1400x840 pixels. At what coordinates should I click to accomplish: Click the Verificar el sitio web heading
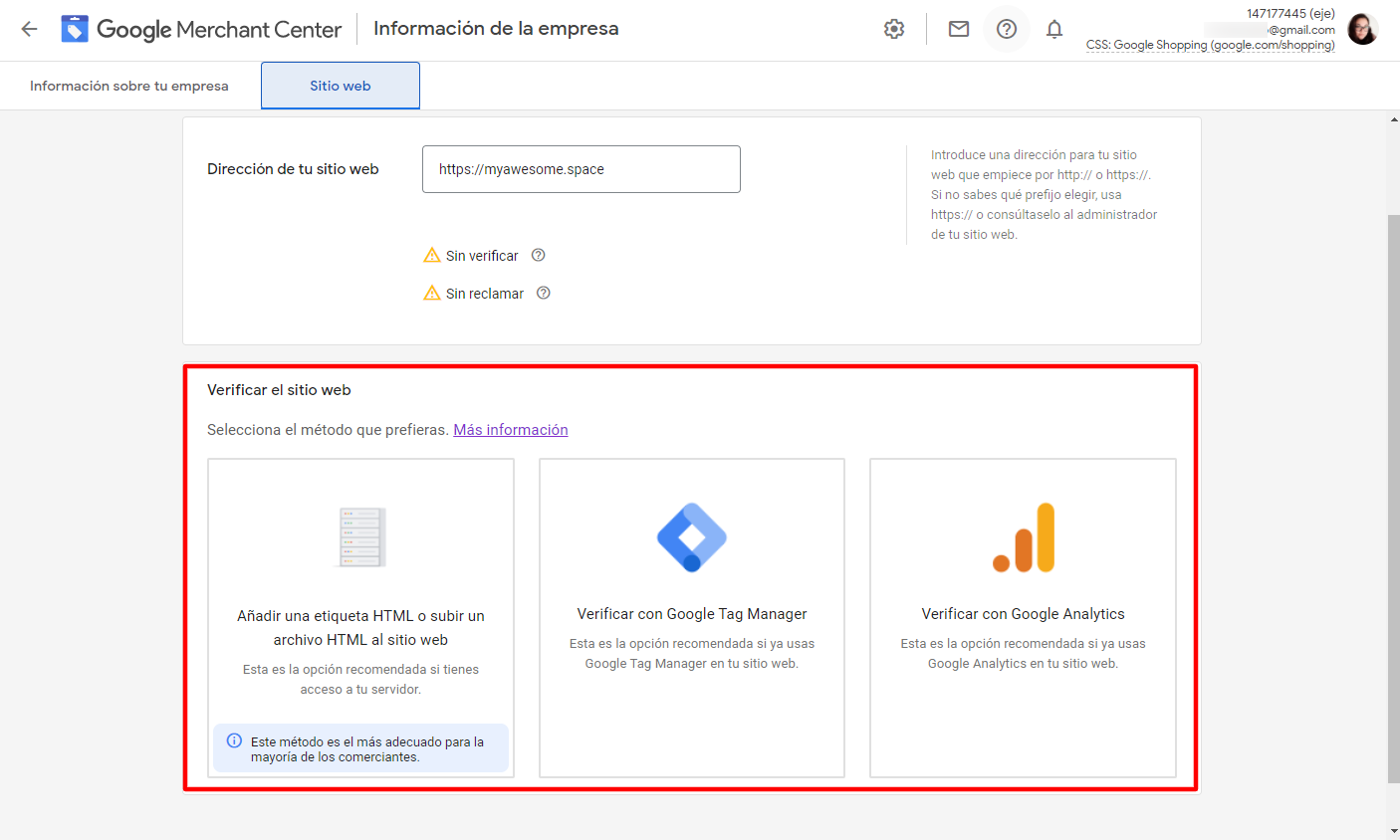(279, 390)
